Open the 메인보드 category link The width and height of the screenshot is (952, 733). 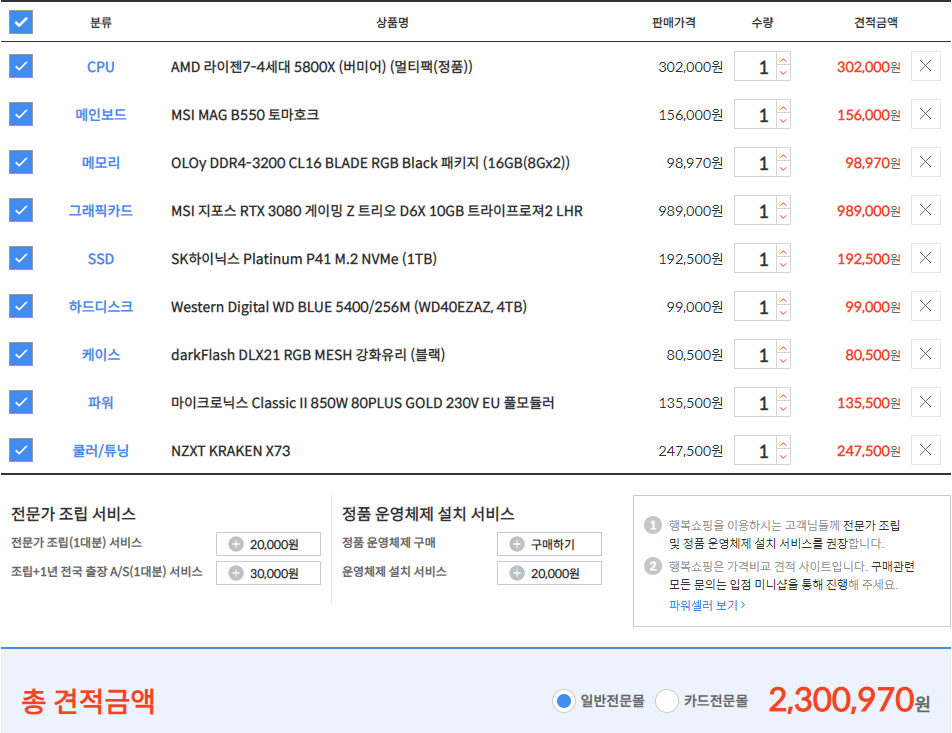click(x=101, y=115)
